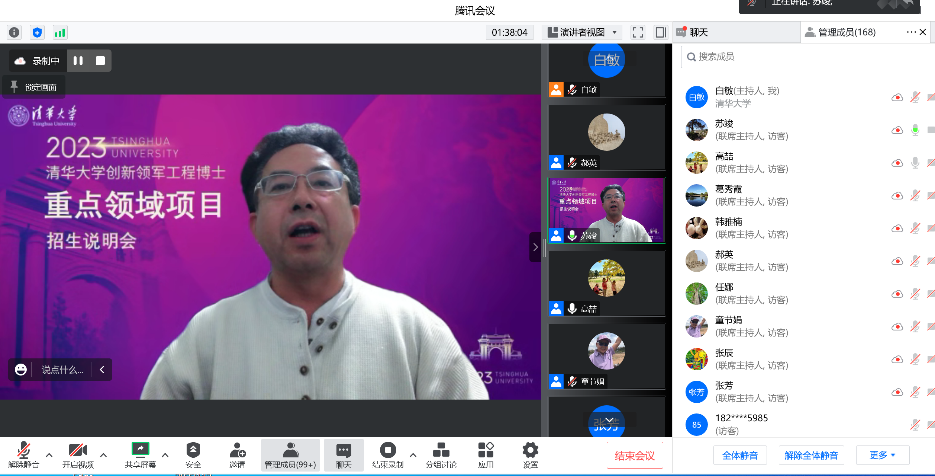Select the active speaker video thumbnail
935x476 pixels.
point(606,210)
